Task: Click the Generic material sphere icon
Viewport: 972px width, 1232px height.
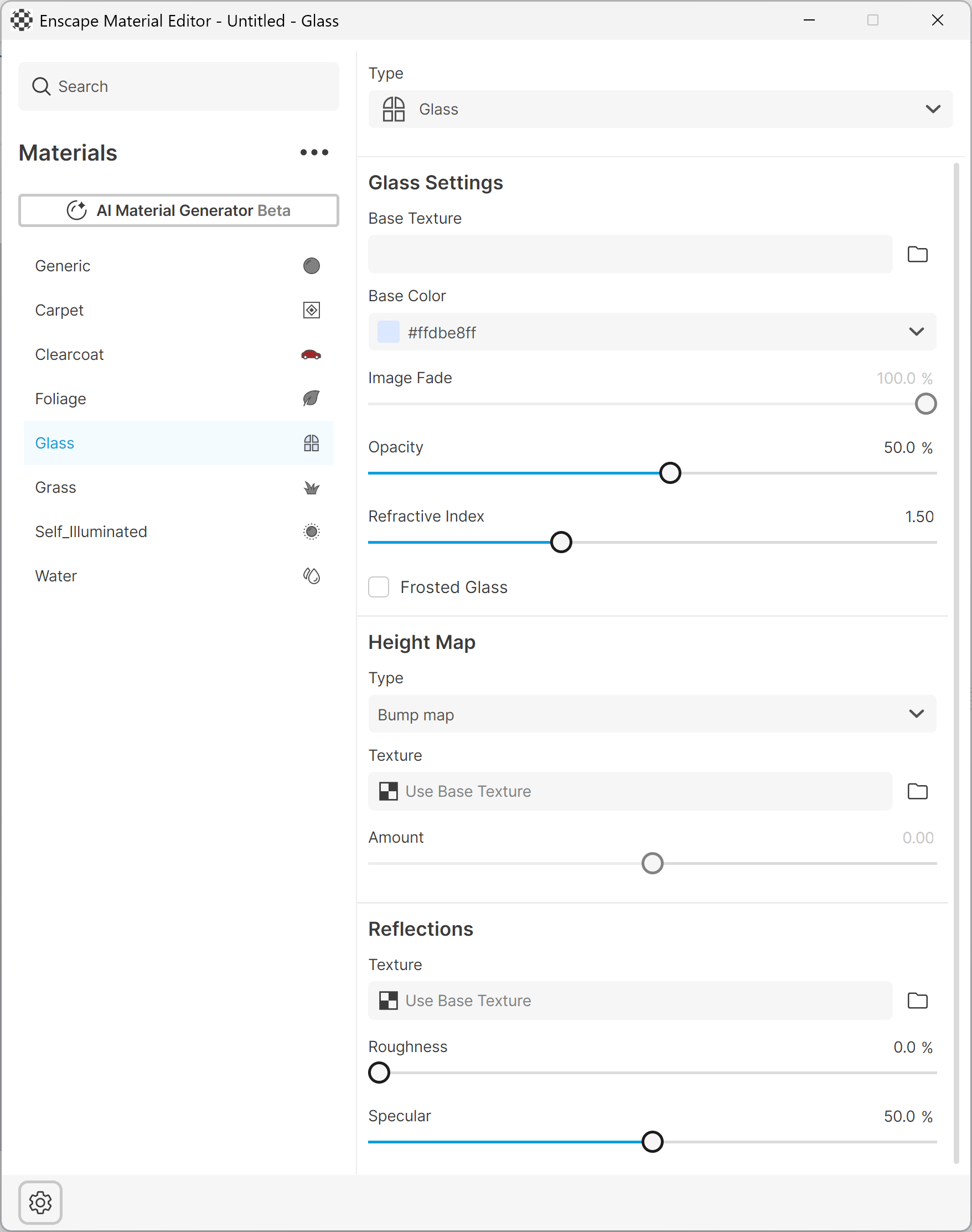Action: pos(311,266)
